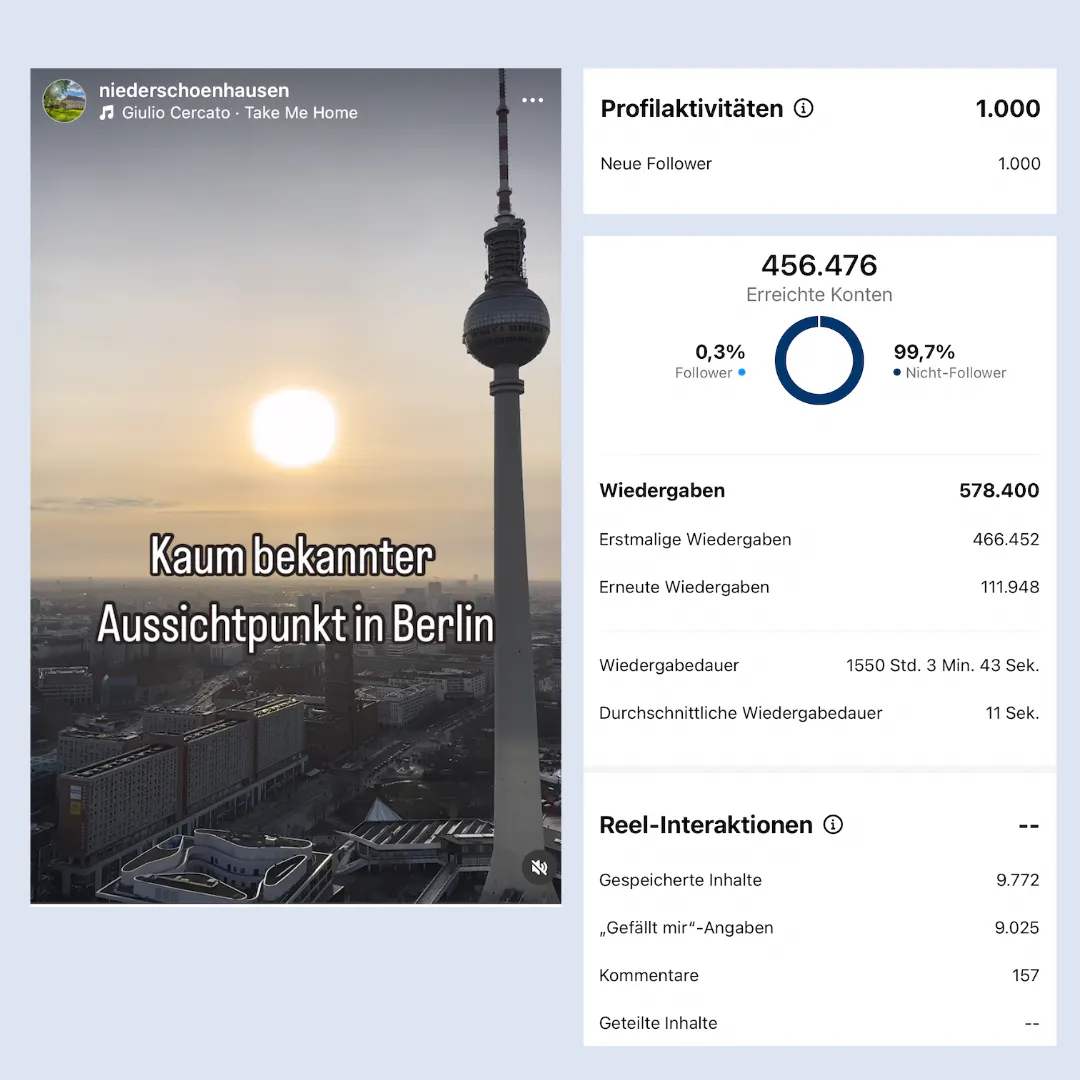Select the 'Neue Follower' row label
This screenshot has height=1080, width=1080.
(x=656, y=164)
